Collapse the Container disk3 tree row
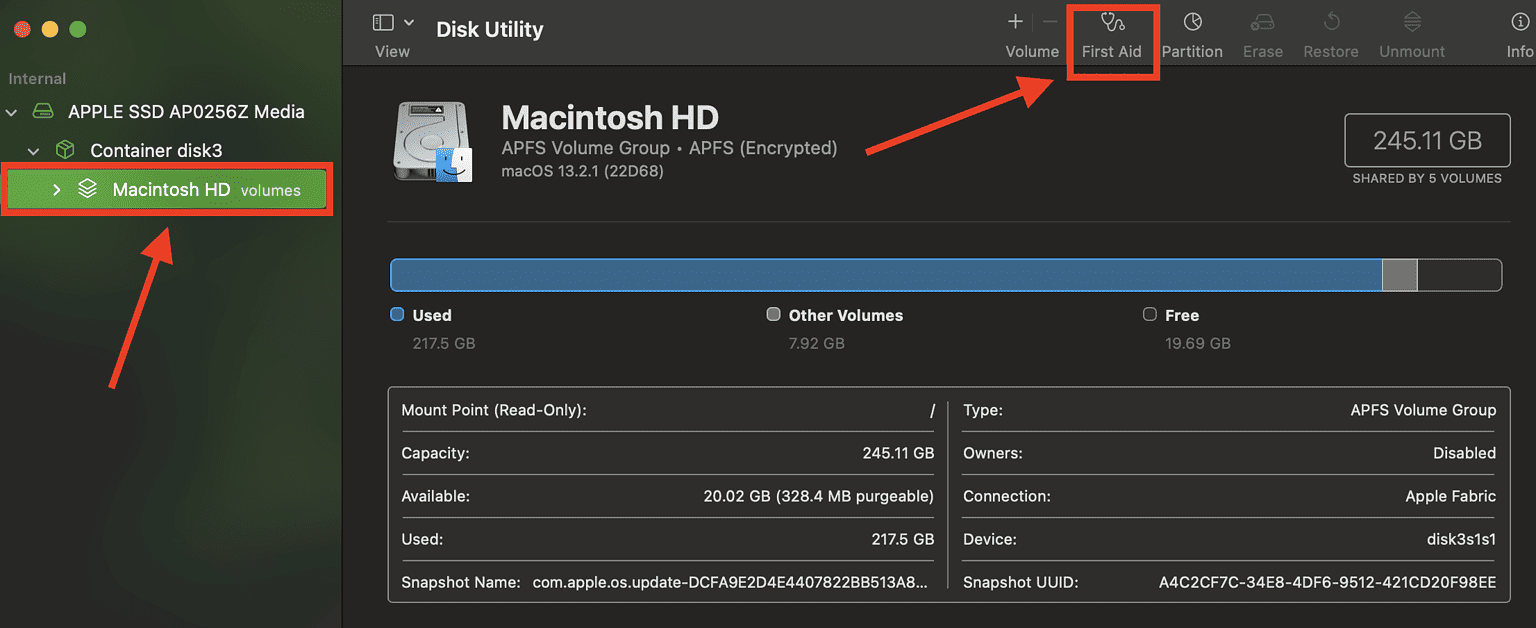 [34, 151]
